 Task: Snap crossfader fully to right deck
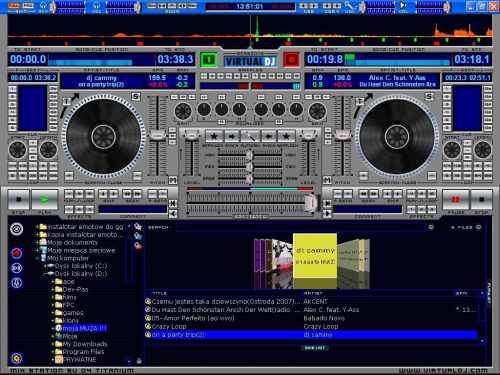[327, 203]
